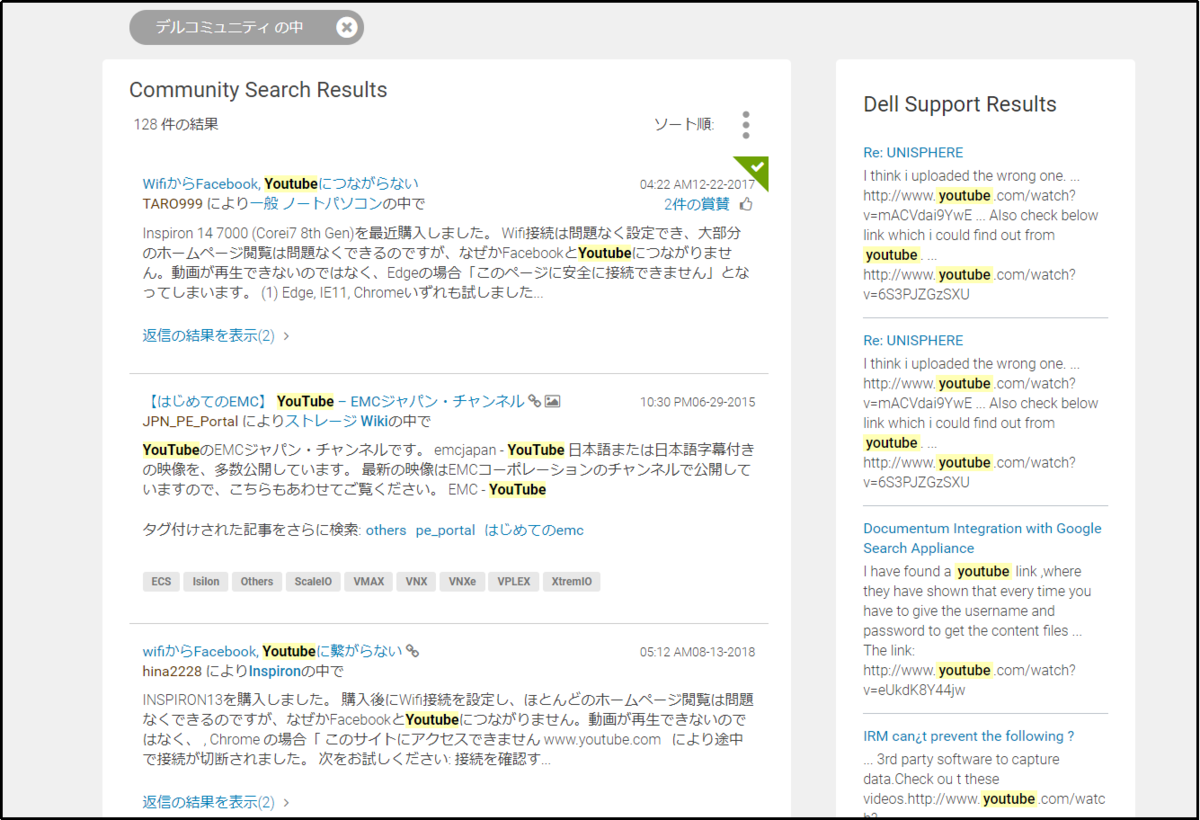Click the Isilon label chip
The height and width of the screenshot is (820, 1200).
point(206,582)
